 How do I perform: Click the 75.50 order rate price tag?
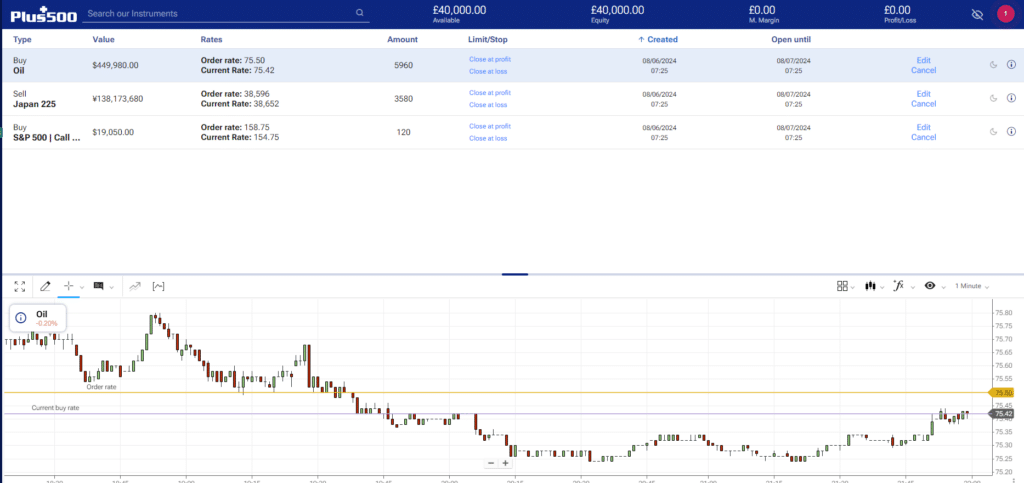coord(1002,392)
